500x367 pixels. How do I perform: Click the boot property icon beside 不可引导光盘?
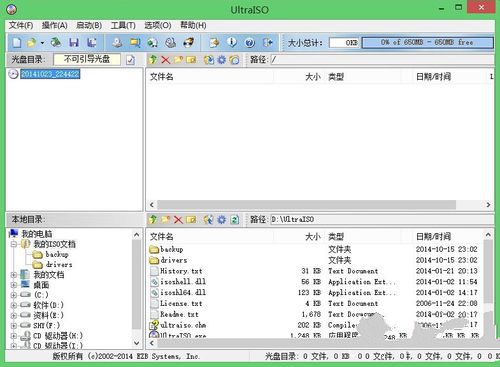tap(131, 60)
